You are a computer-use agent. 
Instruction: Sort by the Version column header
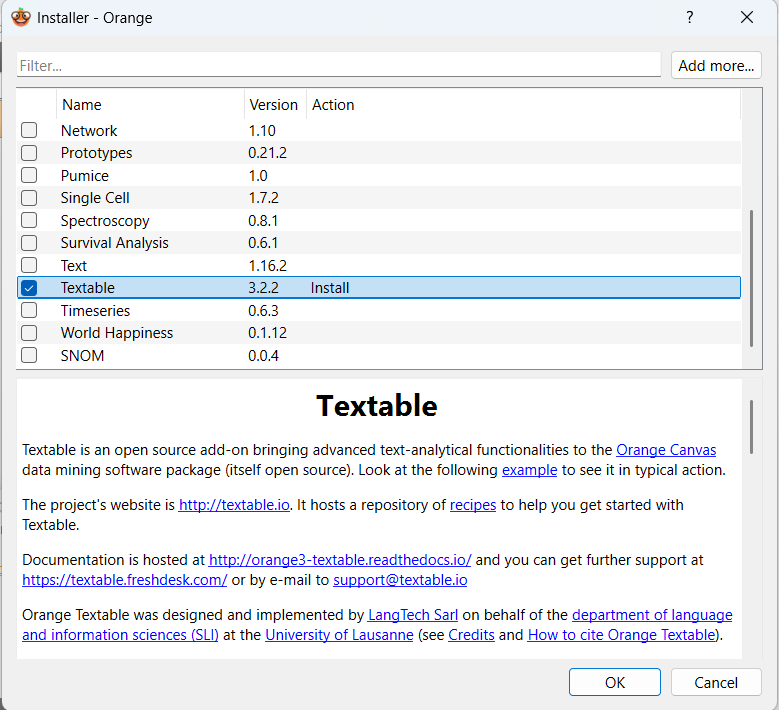click(275, 104)
